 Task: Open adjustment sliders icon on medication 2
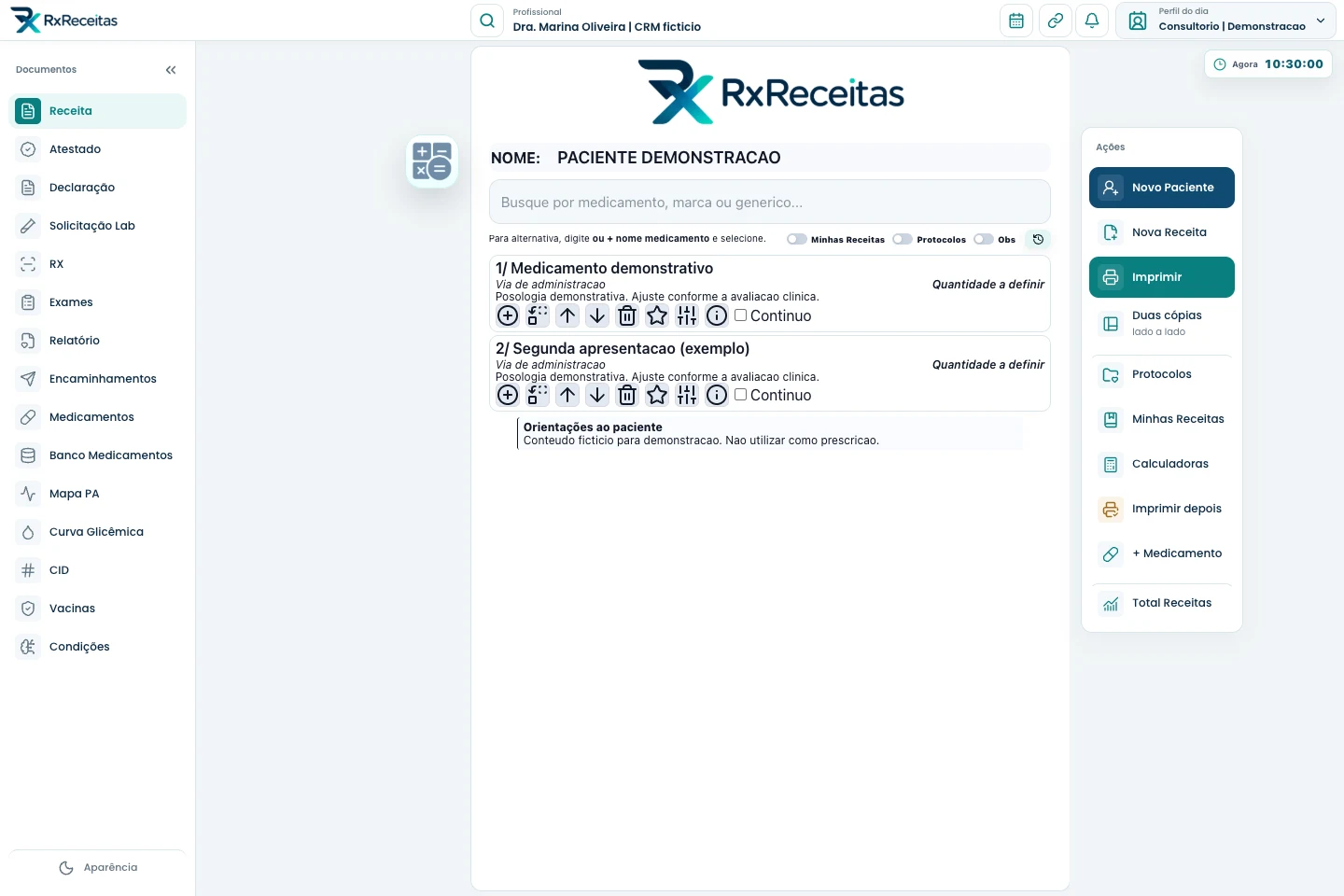point(687,395)
